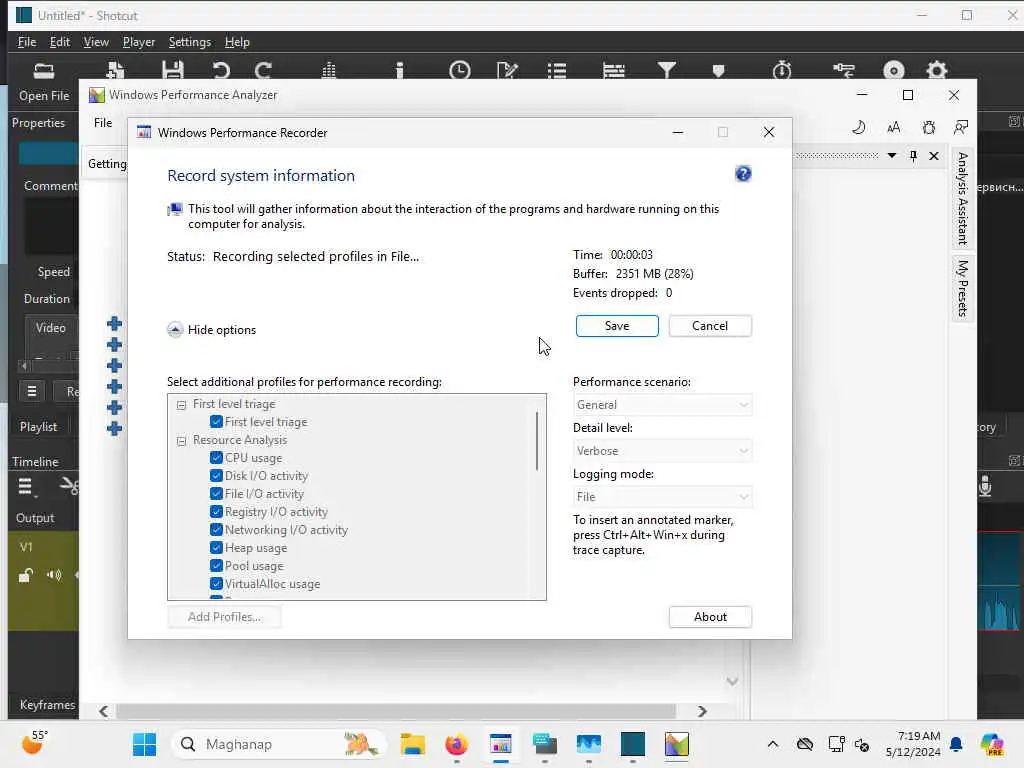
Task: Open the Timeline icon in Shotcut toolbar
Action: pos(614,70)
